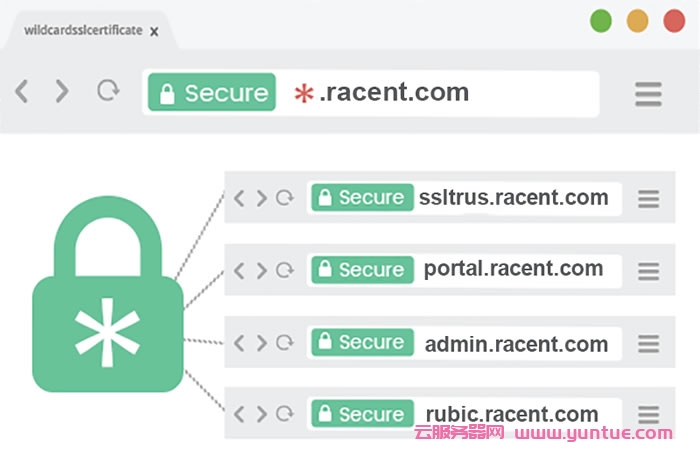Open hamburger menu of ssltrus.racent.com row

649,199
